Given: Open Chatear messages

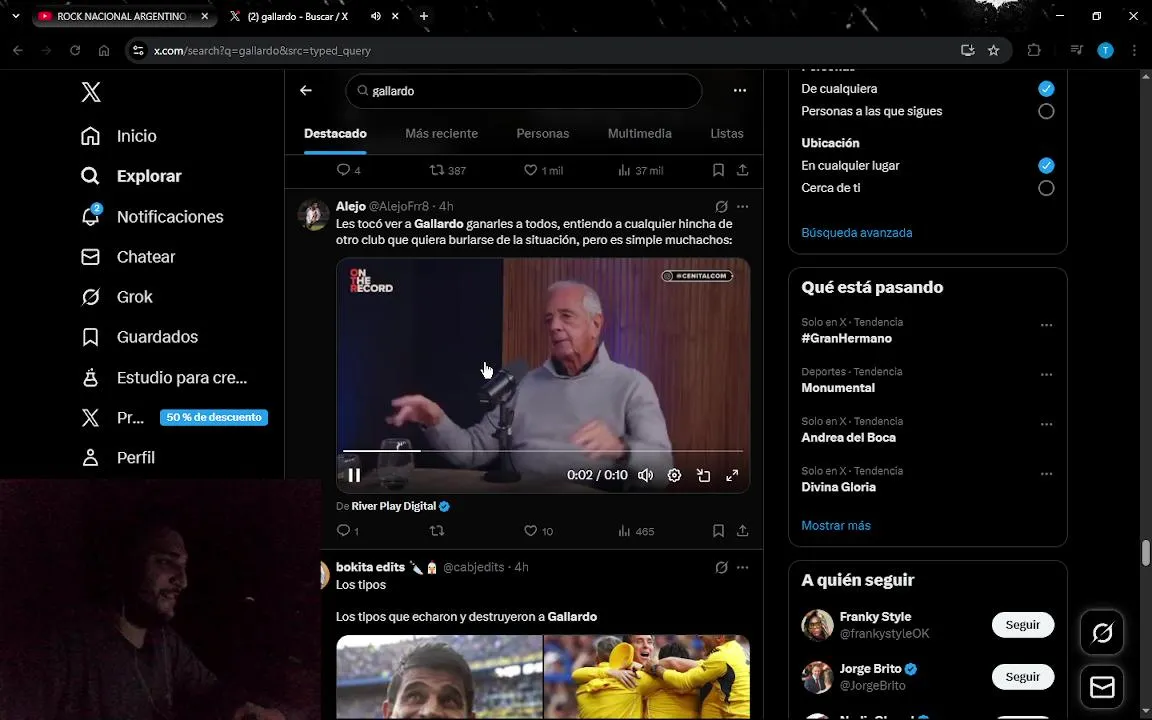Looking at the screenshot, I should pos(128,257).
